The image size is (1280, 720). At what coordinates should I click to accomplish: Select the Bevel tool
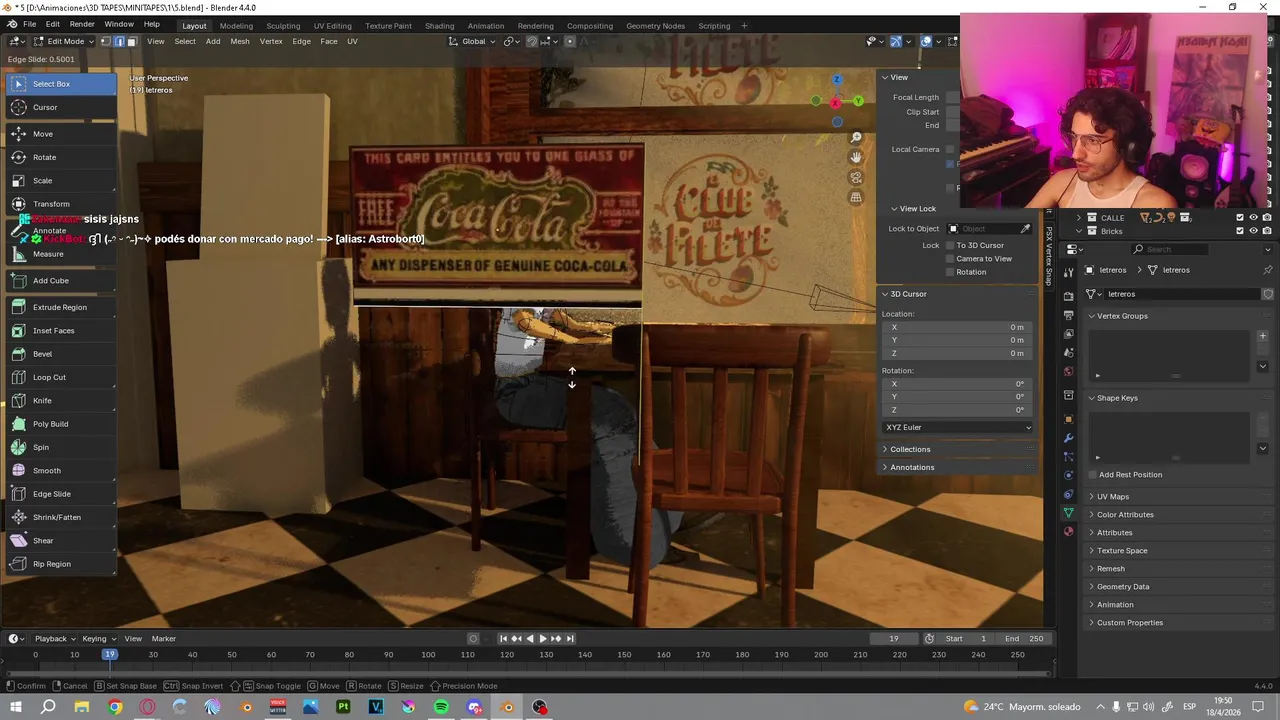coord(60,354)
